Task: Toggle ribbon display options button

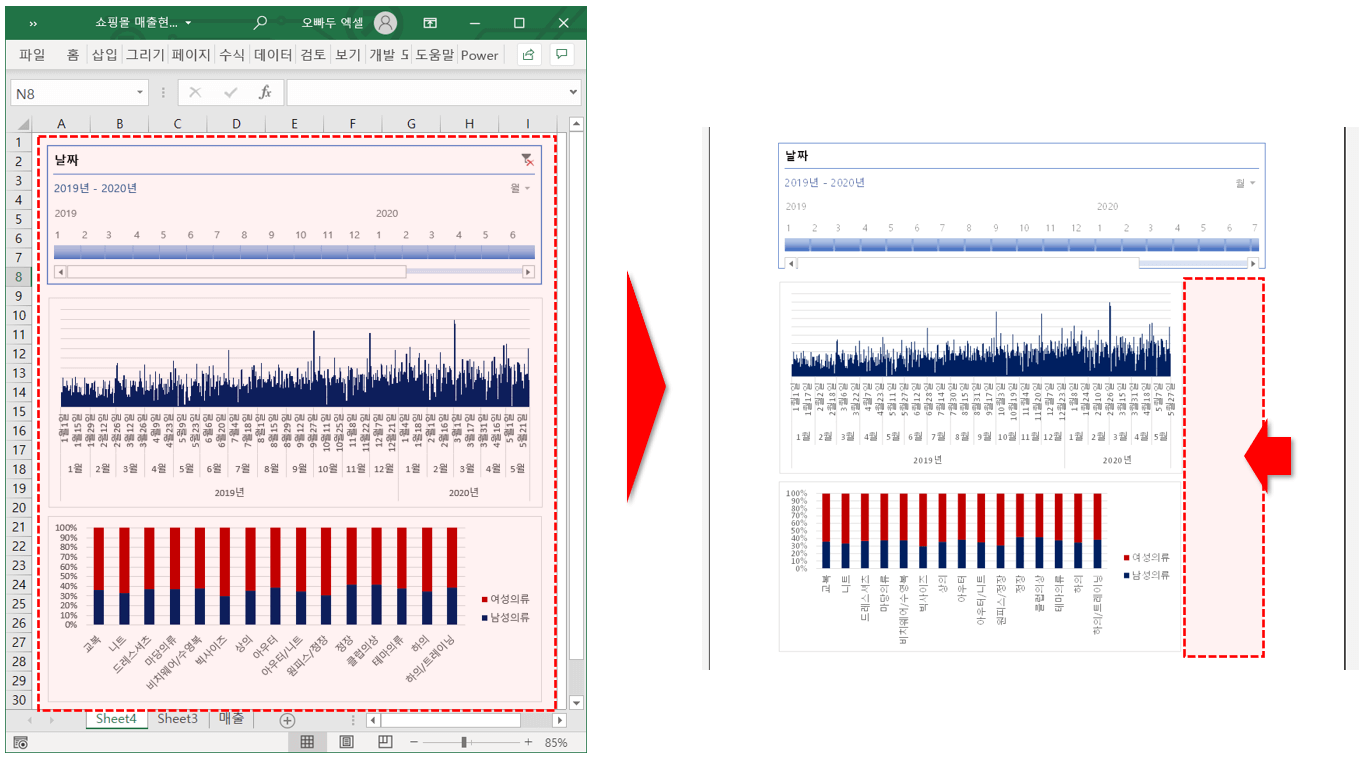Action: pyautogui.click(x=430, y=22)
